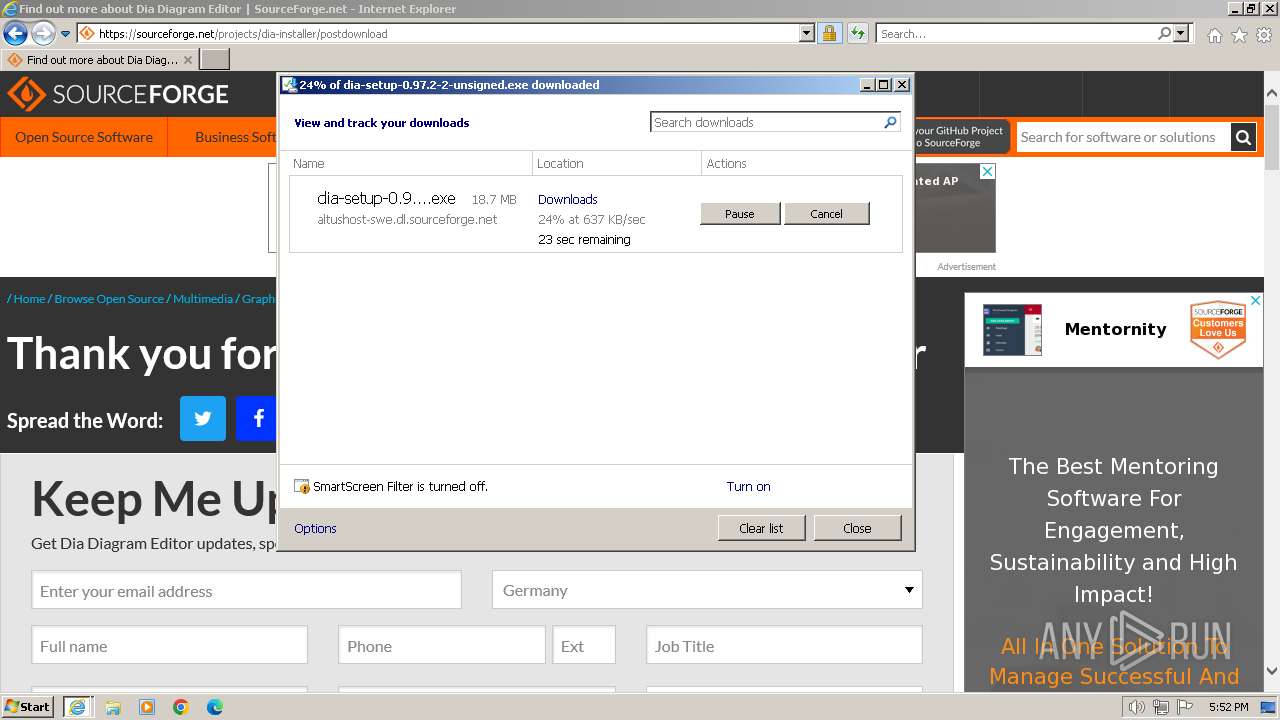Viewport: 1280px width, 720px height.
Task: Click the IE search box field
Action: click(1016, 34)
